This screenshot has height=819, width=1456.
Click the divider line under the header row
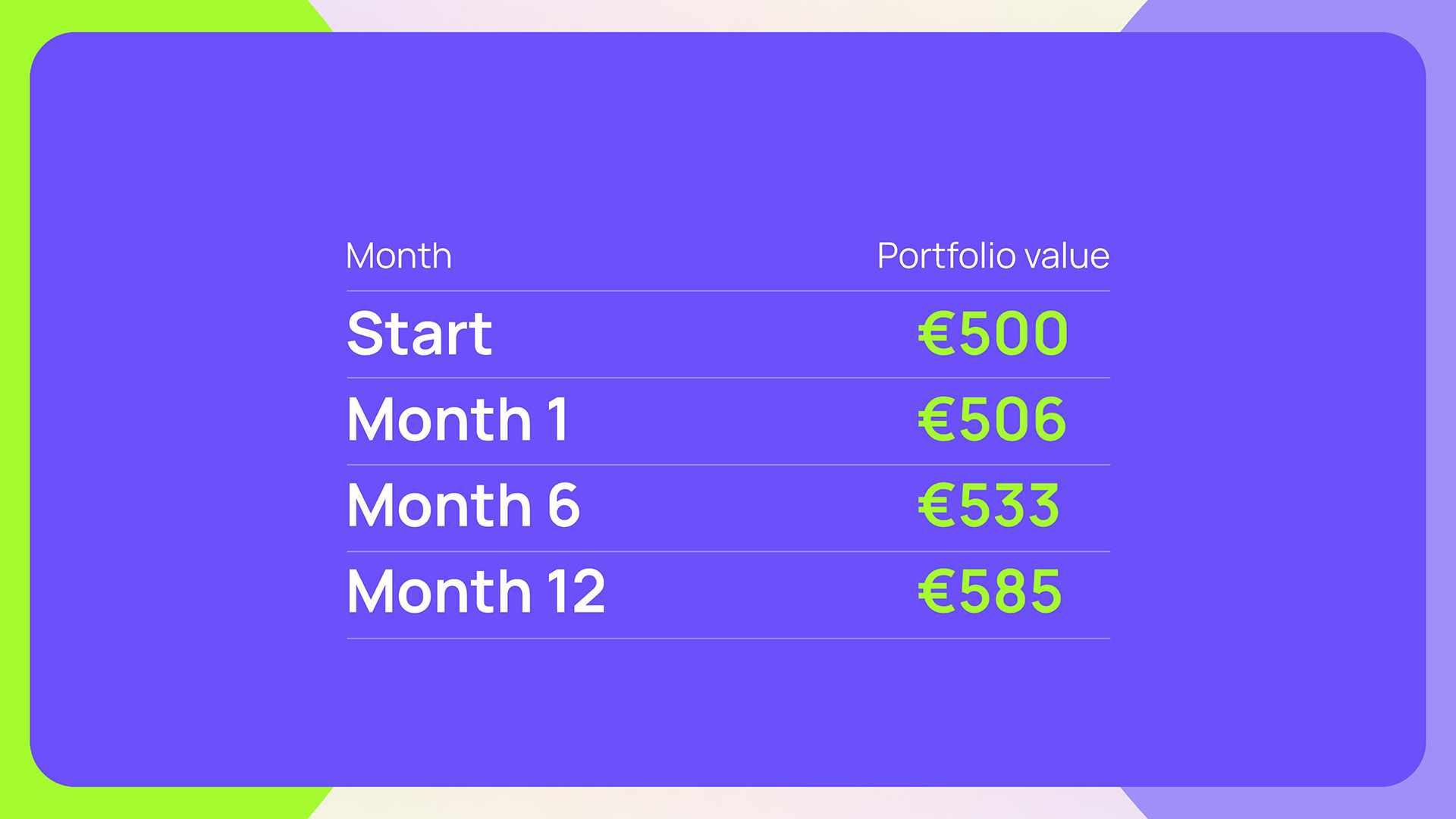[728, 290]
